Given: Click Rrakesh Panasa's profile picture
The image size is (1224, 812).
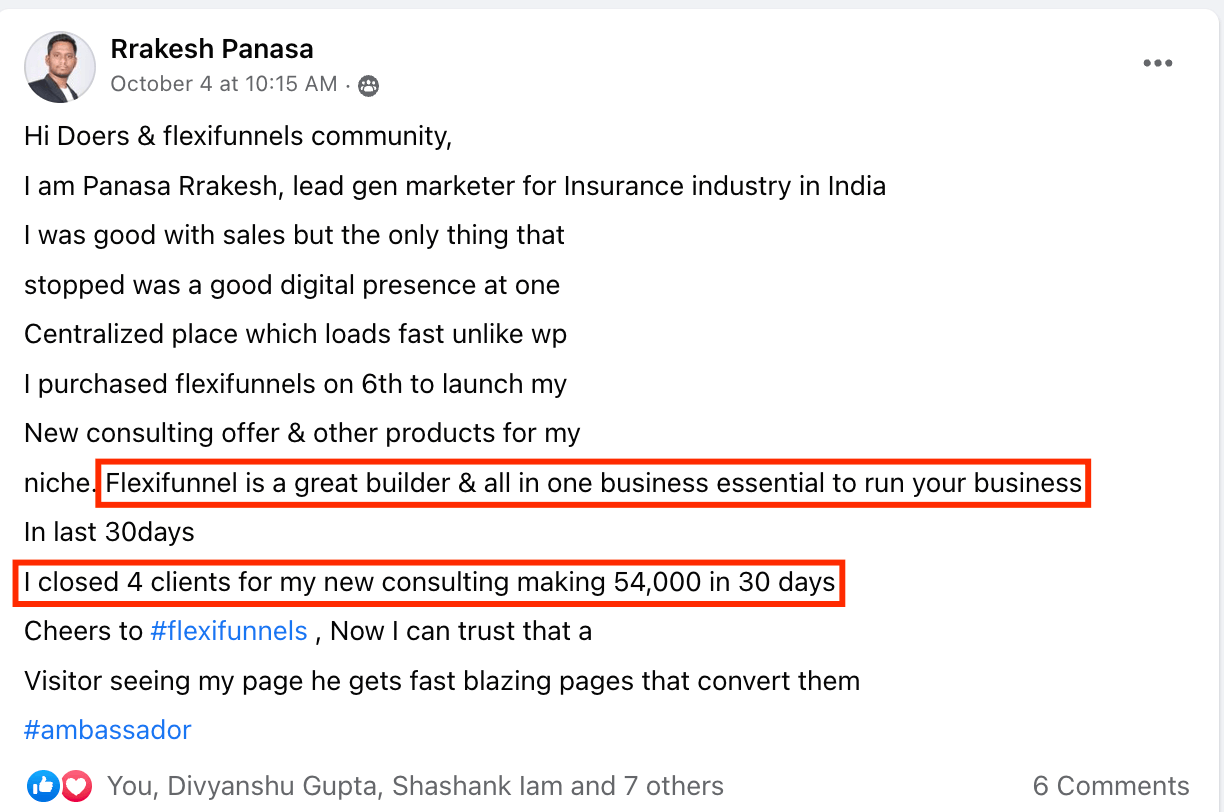Looking at the screenshot, I should click(60, 66).
